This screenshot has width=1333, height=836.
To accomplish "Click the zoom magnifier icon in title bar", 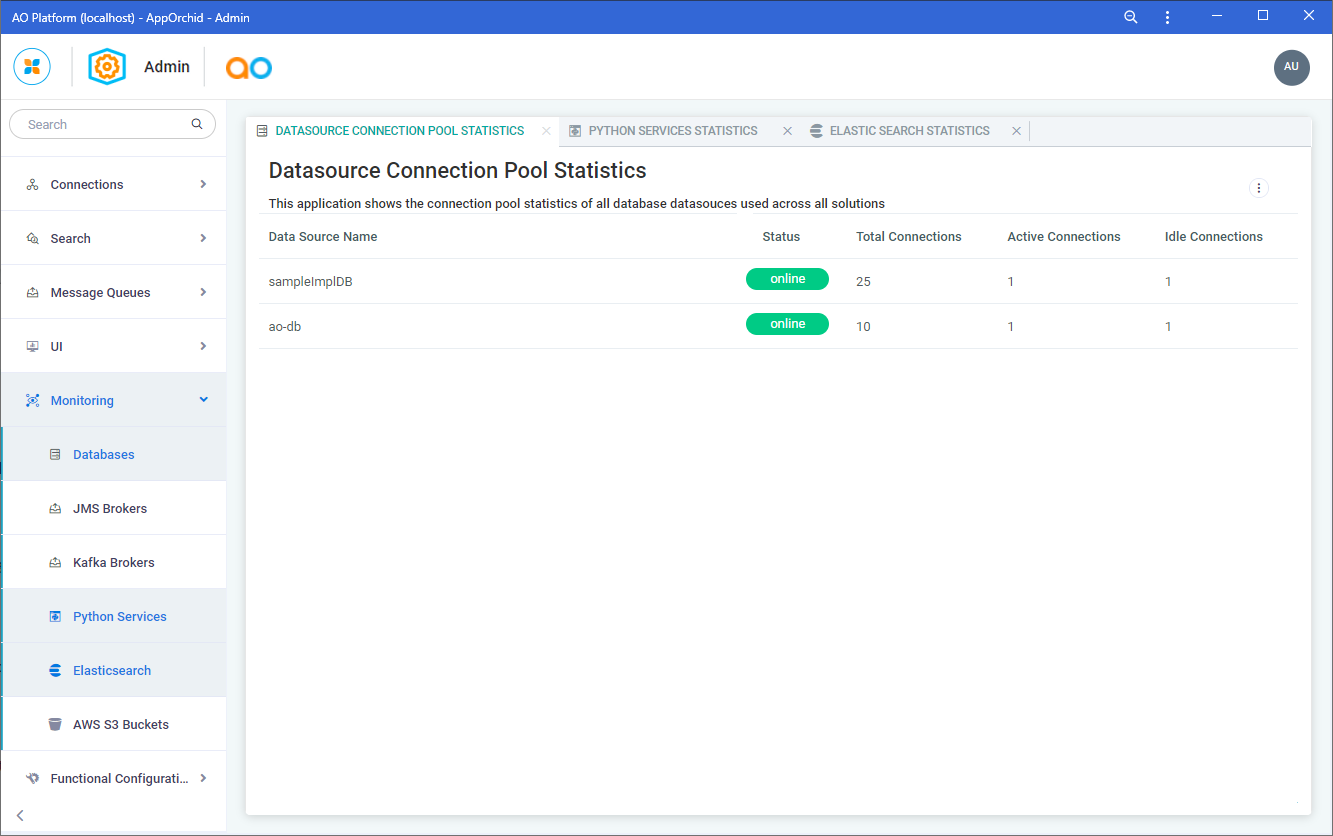I will click(1131, 17).
